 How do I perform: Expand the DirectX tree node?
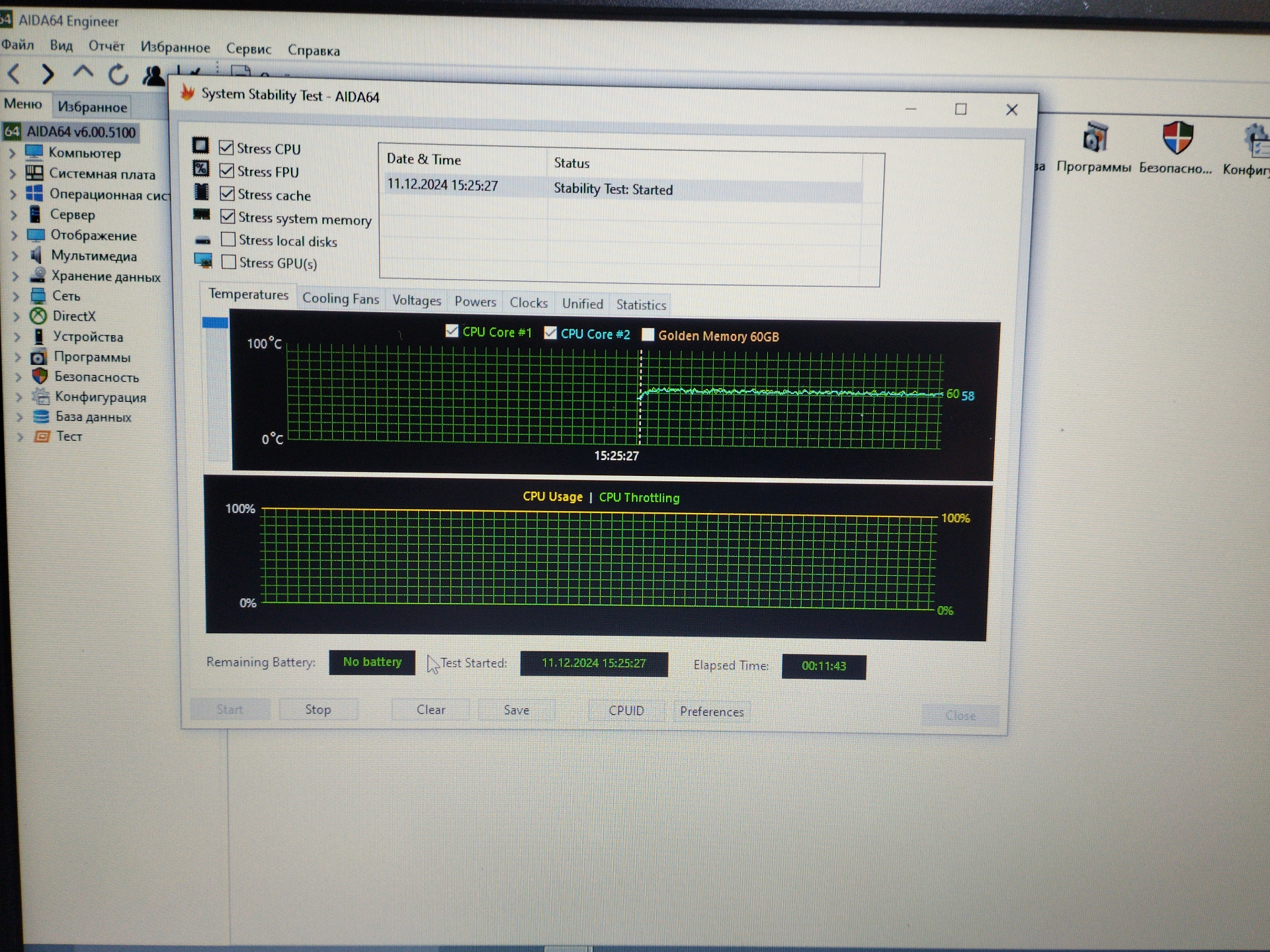coord(17,317)
